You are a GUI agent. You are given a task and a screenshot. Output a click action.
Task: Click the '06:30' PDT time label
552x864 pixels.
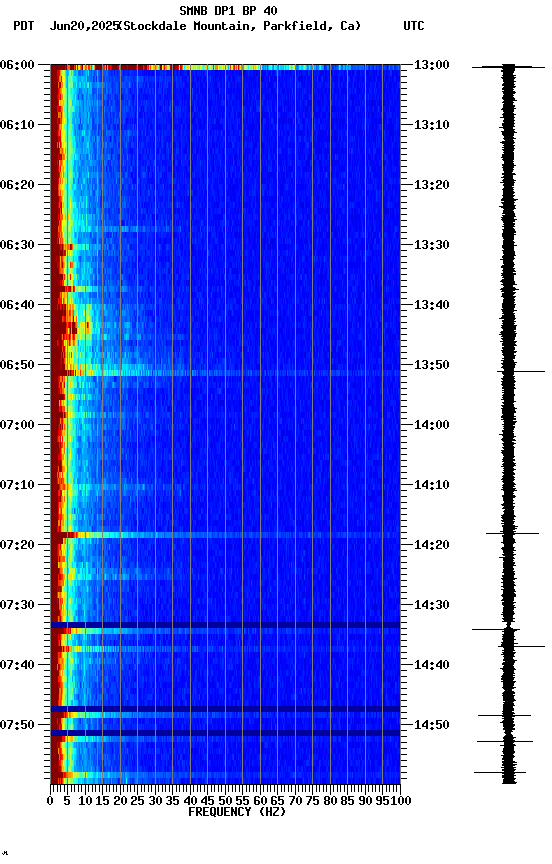pyautogui.click(x=17, y=245)
